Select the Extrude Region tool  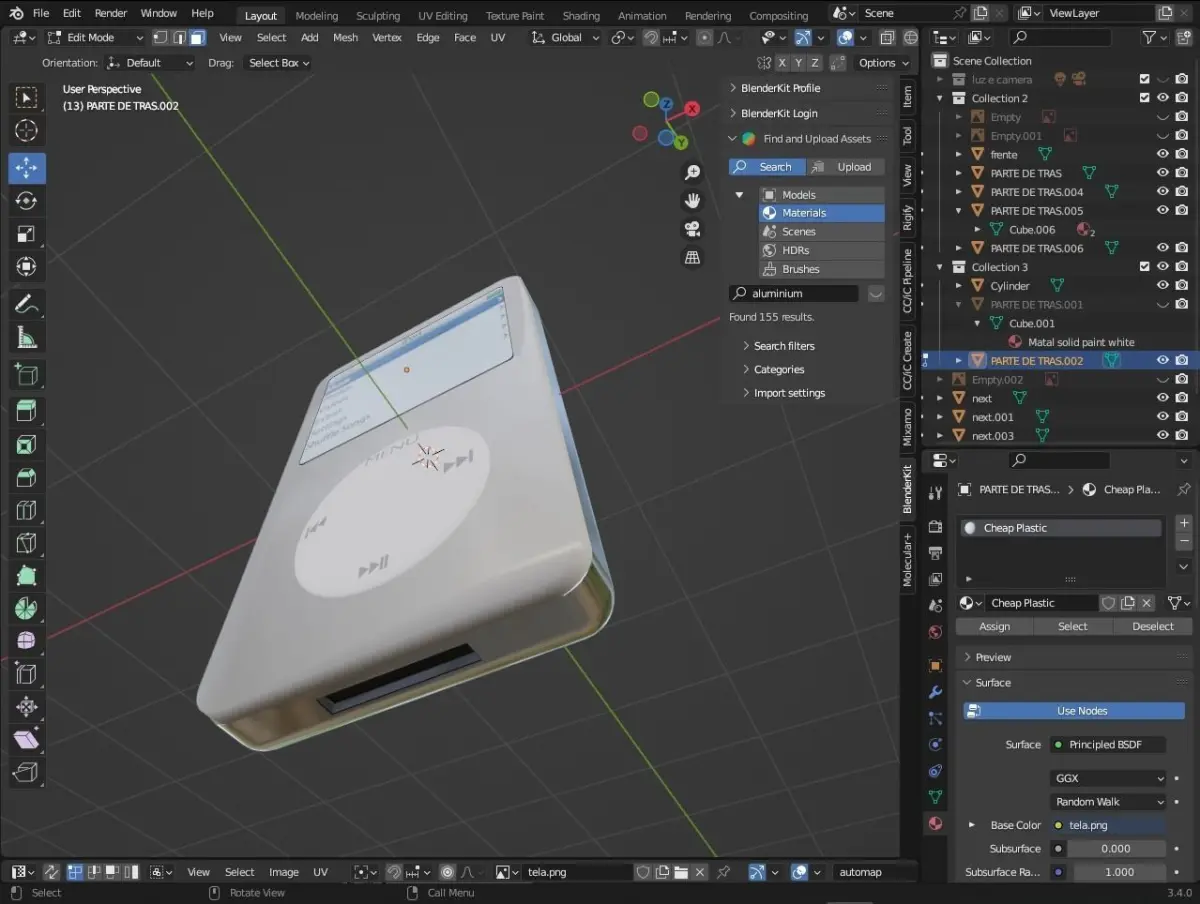(27, 411)
